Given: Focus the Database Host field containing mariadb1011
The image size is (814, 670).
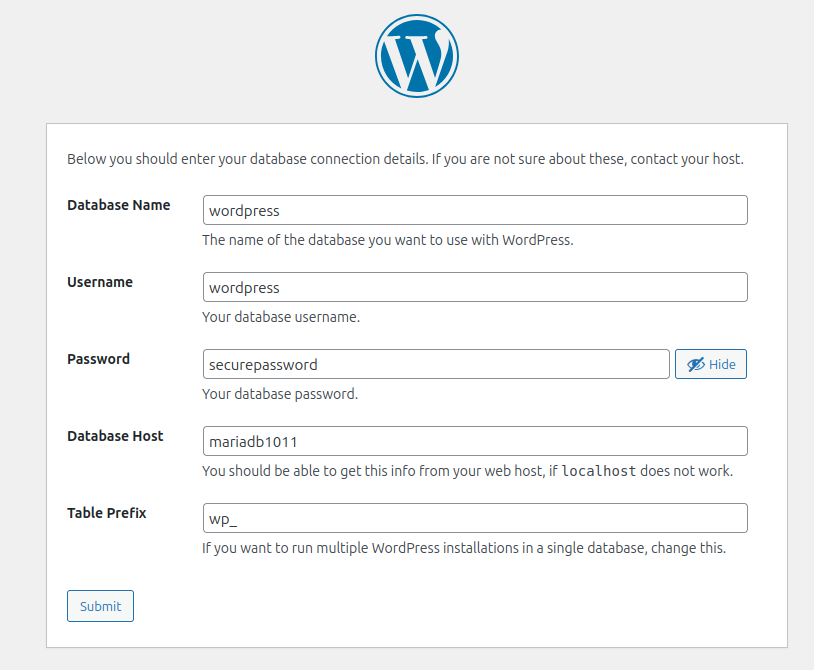Looking at the screenshot, I should tap(475, 442).
